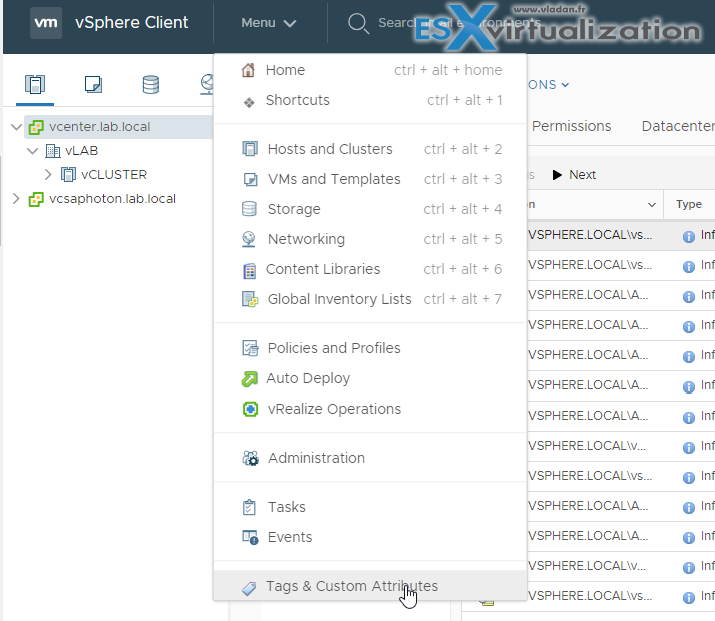Click the Events icon in menu
This screenshot has height=621, width=715.
click(x=250, y=538)
